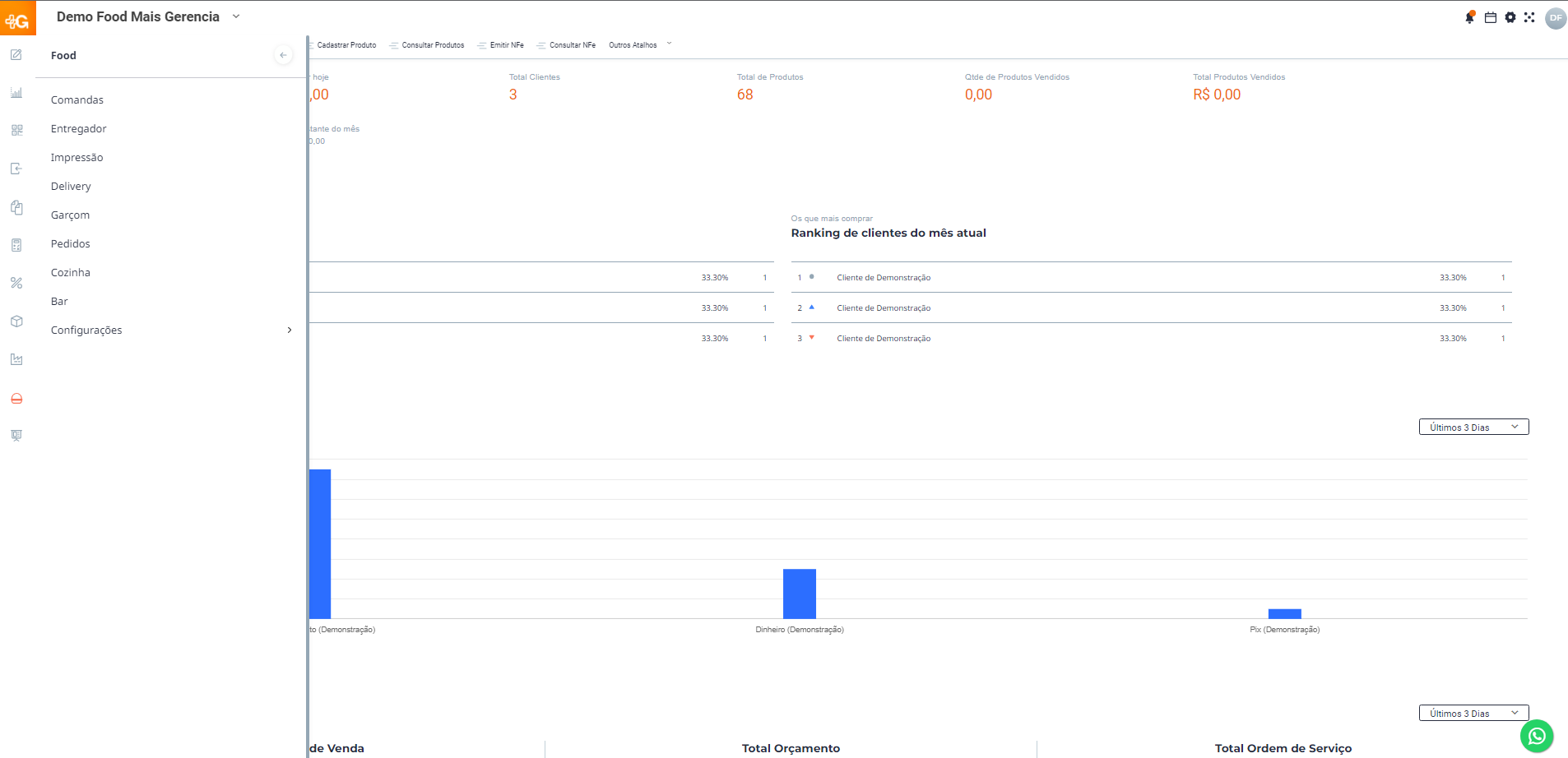Open Comandas in the Food menu

(x=77, y=99)
